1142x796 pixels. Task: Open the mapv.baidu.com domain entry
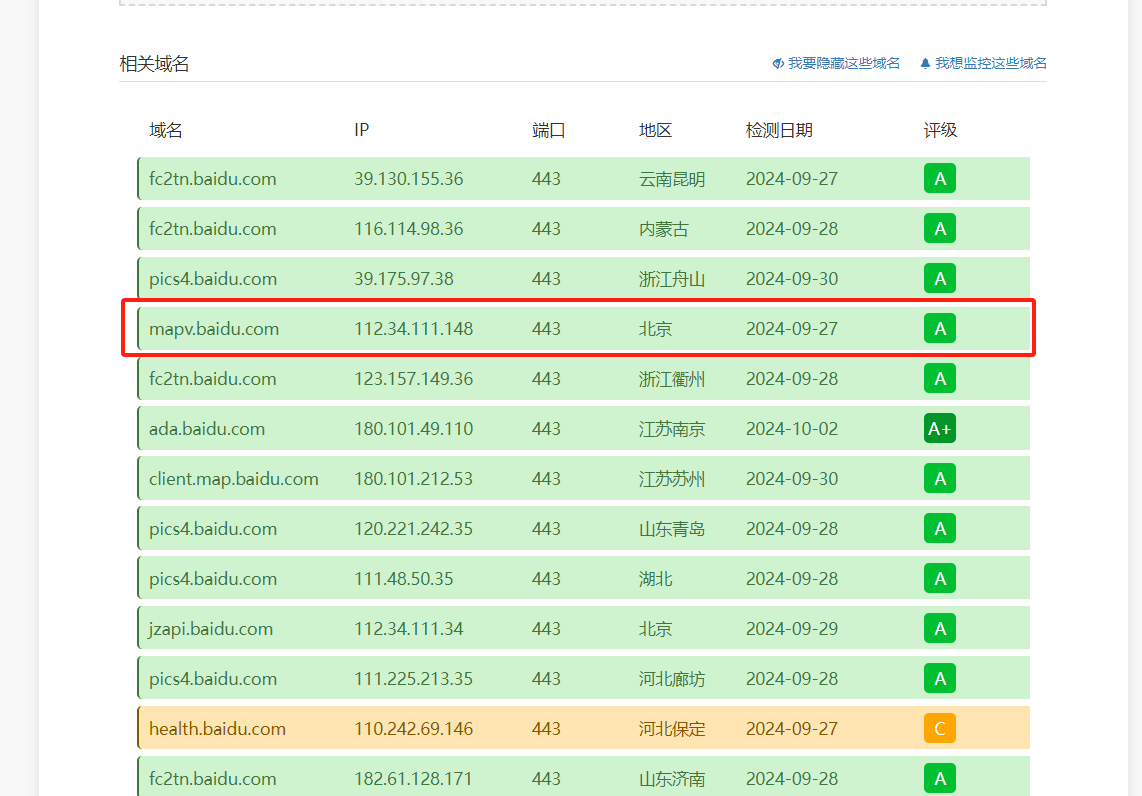(214, 329)
